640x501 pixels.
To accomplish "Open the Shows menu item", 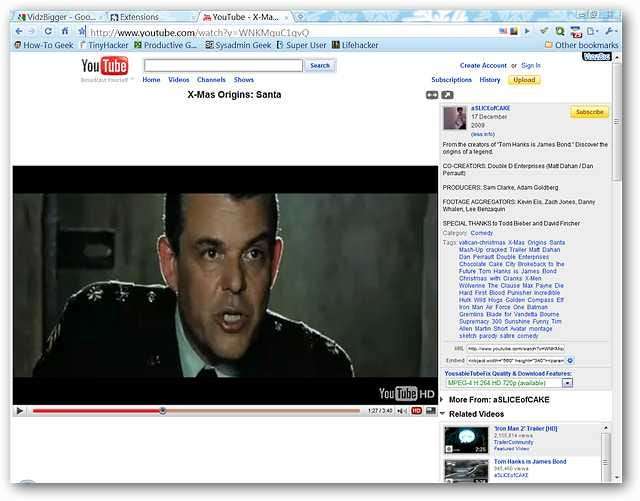I will coord(244,80).
